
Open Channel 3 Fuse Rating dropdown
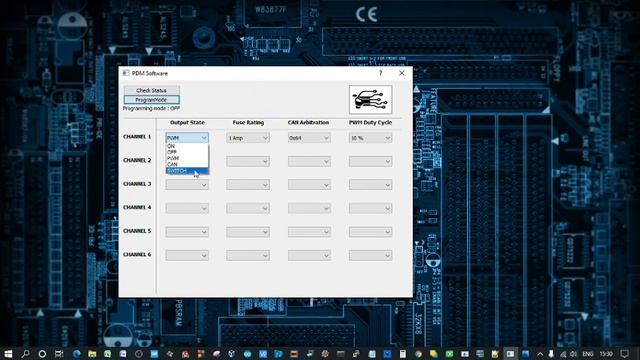coord(248,185)
